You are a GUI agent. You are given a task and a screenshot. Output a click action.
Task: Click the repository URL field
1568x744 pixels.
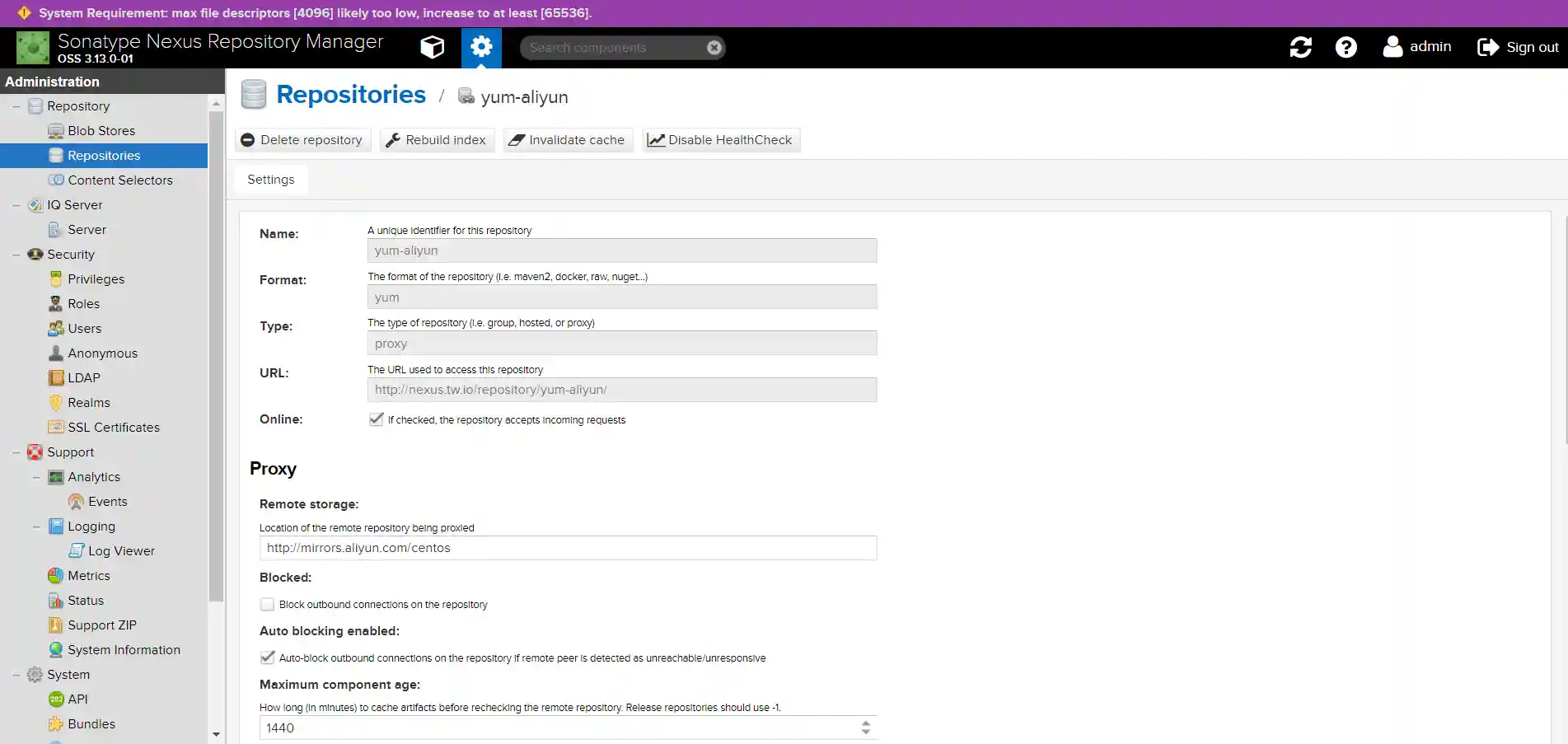coord(622,390)
